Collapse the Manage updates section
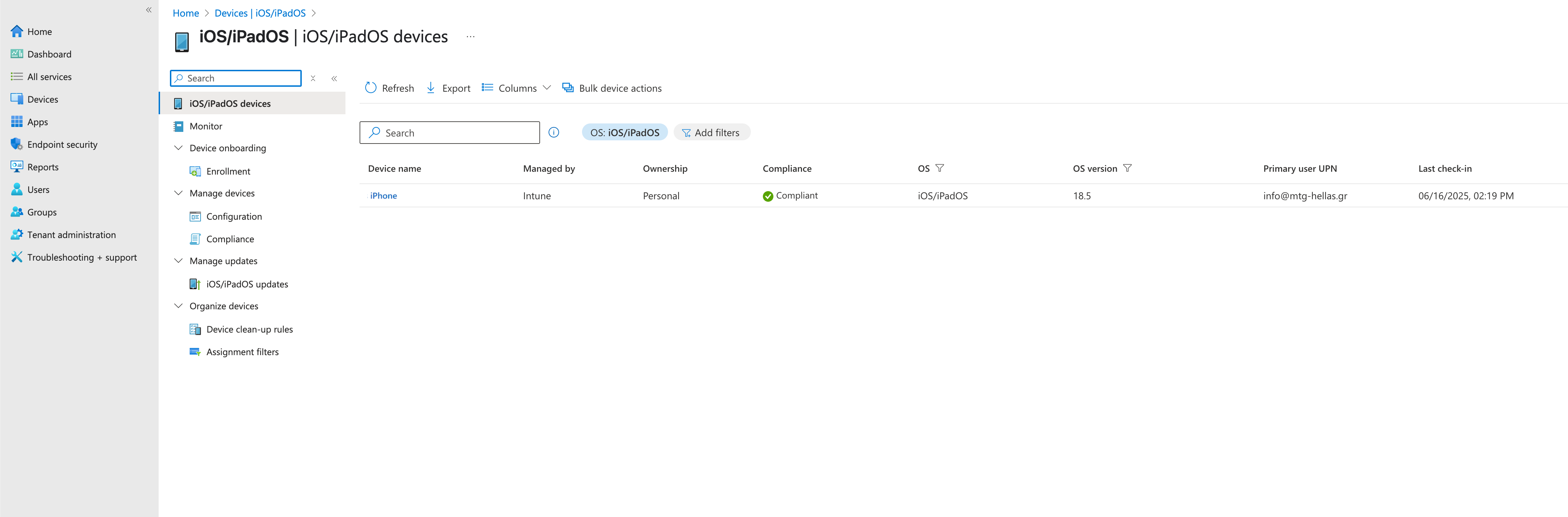Screen dimensions: 1568x517 click(178, 261)
